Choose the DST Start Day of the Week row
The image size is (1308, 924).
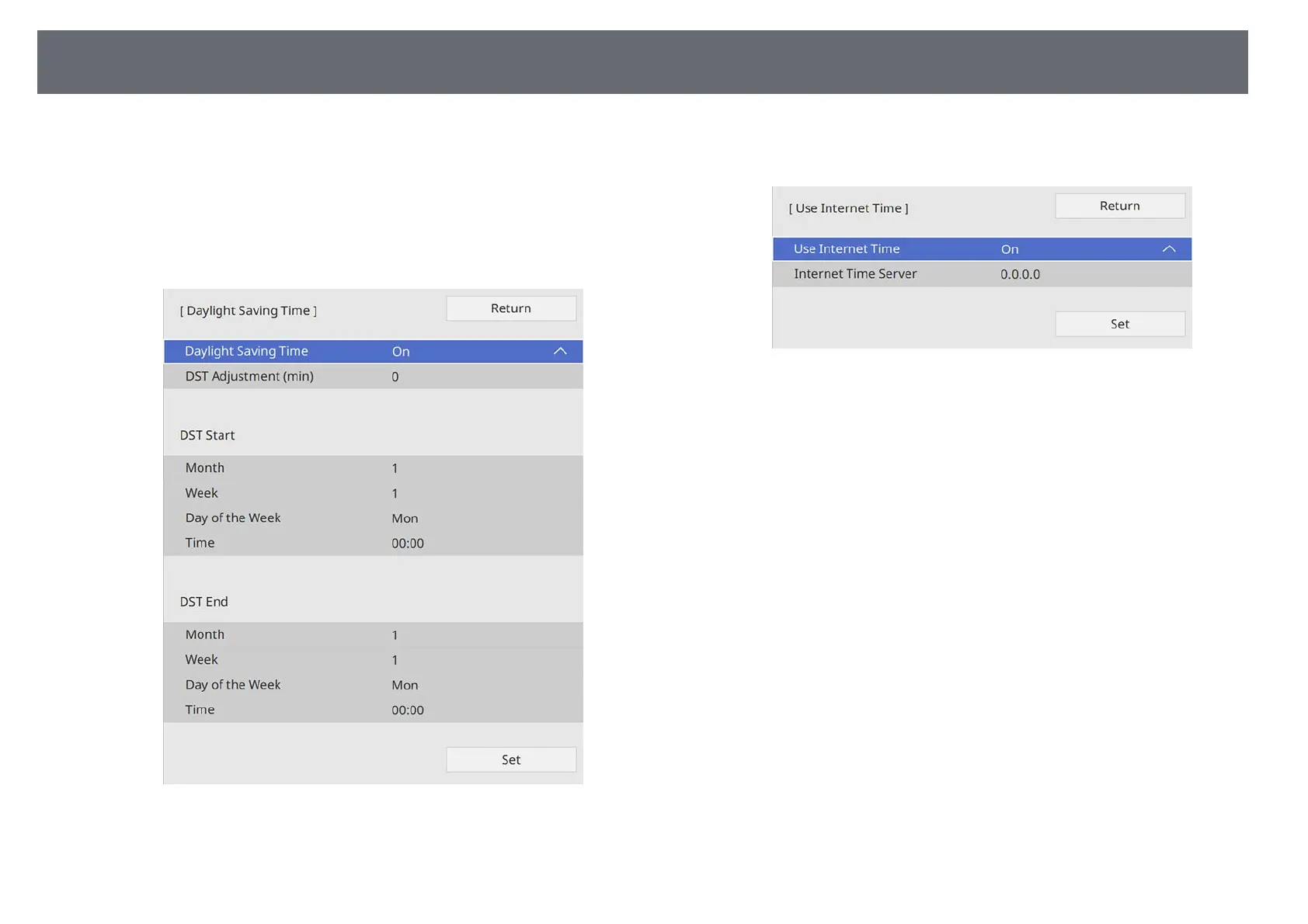(373, 518)
